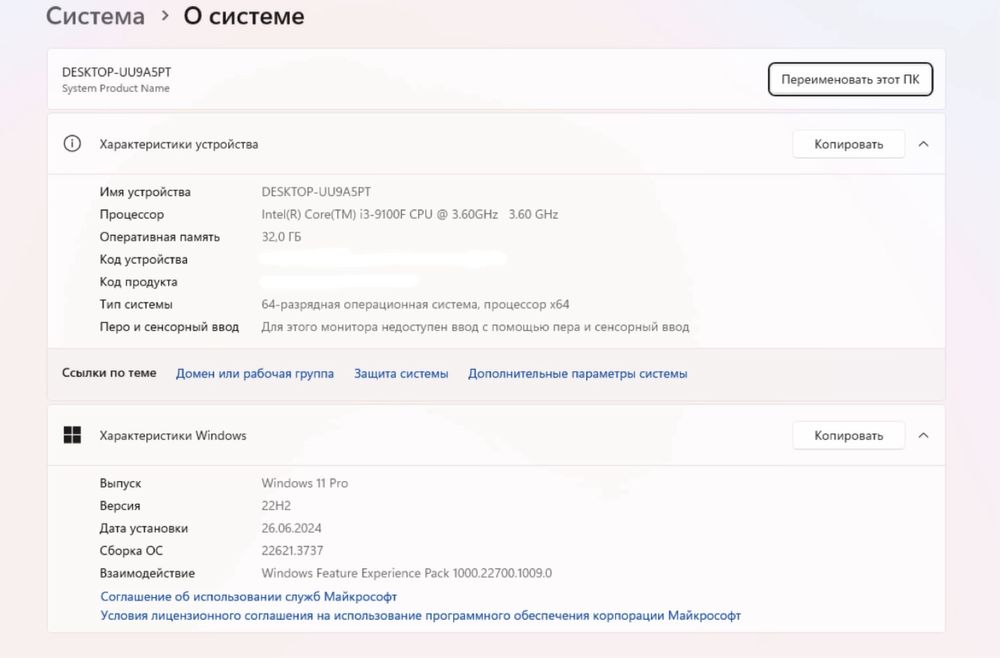Click Переименовать этот ПК button

tap(850, 79)
